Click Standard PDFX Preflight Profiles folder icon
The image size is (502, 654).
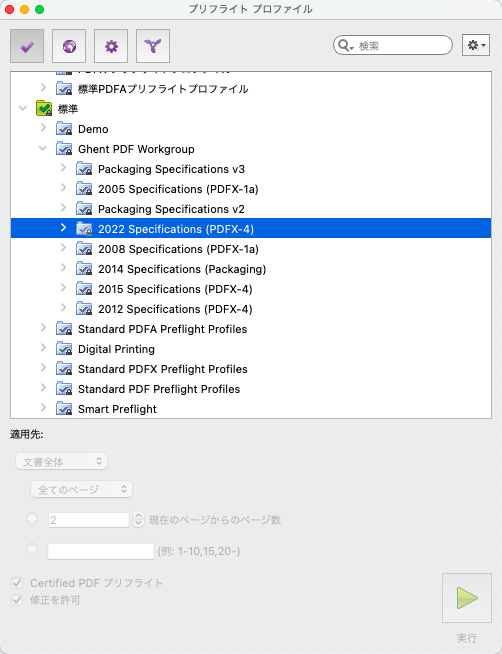(64, 369)
